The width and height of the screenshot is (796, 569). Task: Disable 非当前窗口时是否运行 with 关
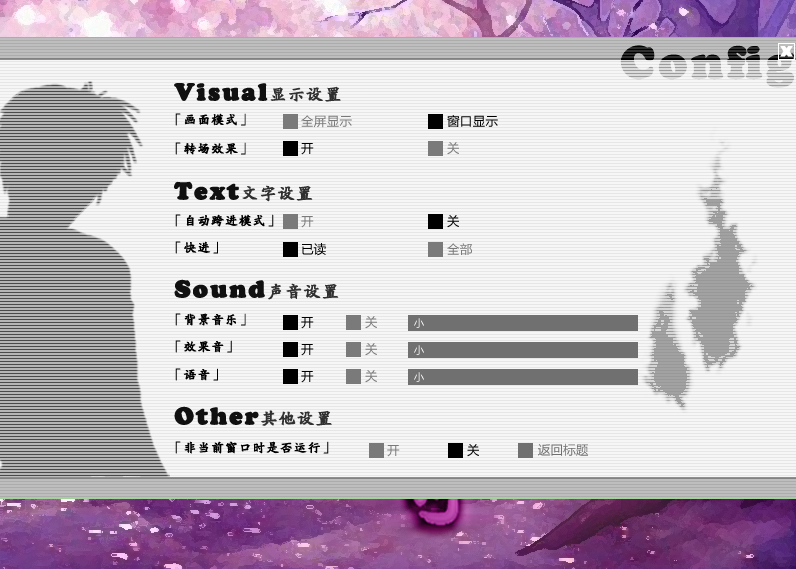coord(463,450)
